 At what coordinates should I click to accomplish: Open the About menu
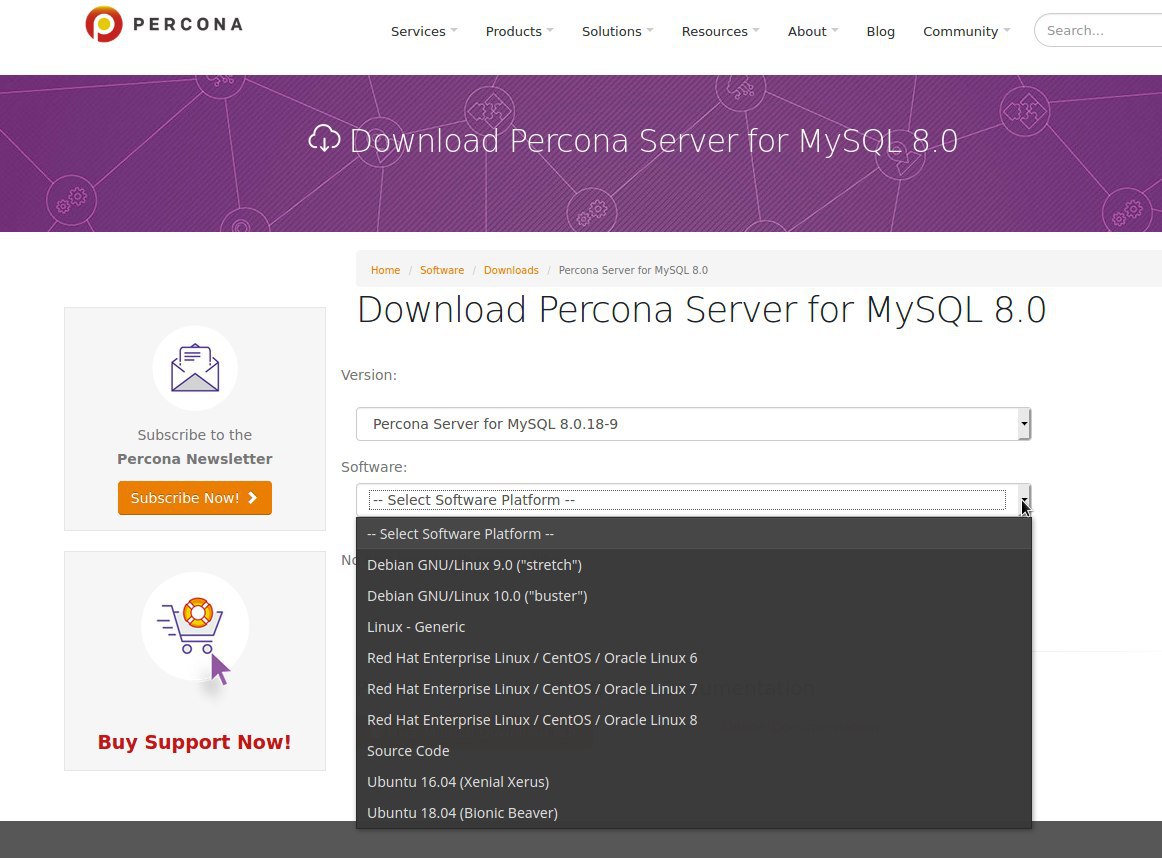click(813, 31)
